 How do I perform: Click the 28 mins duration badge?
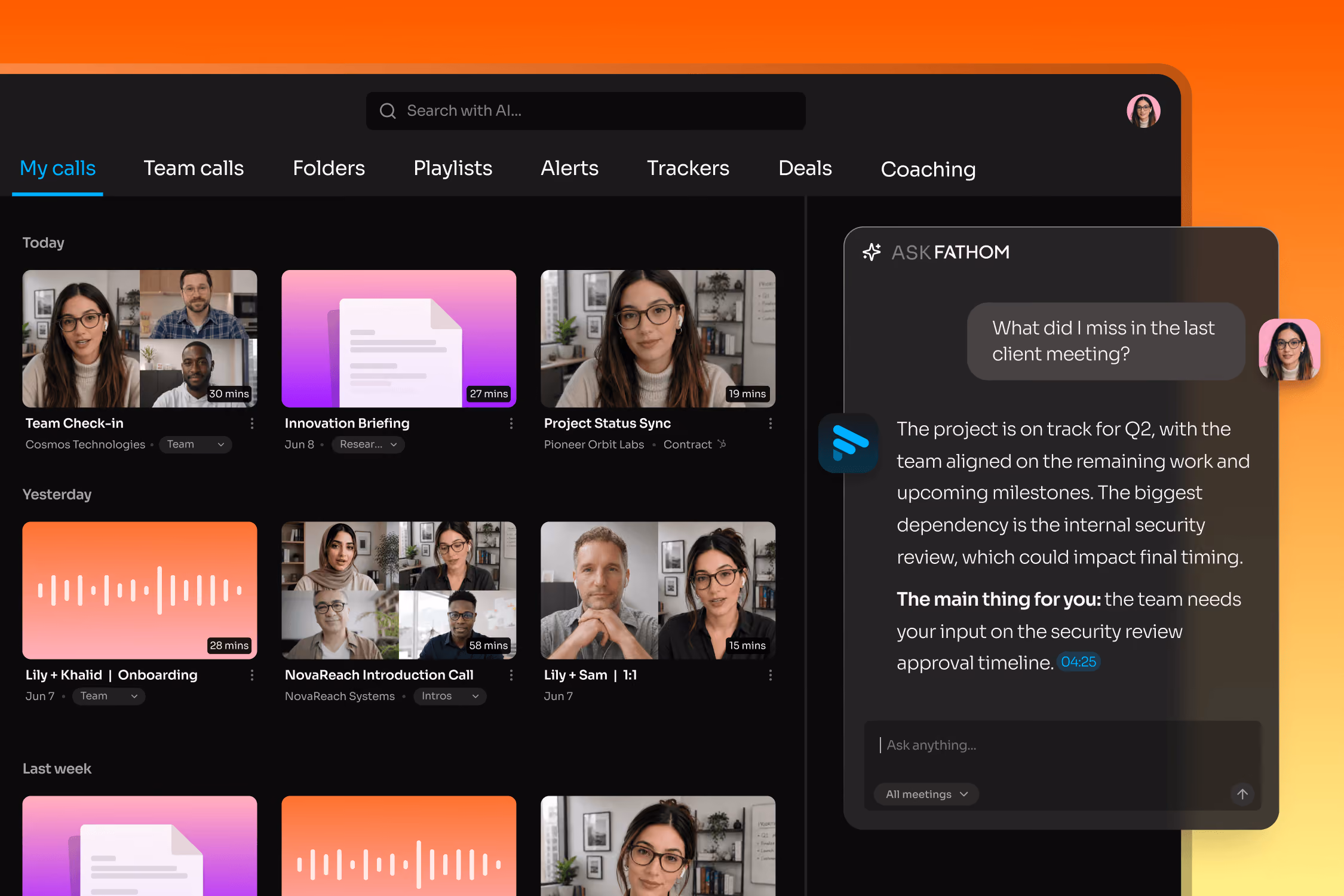[229, 645]
